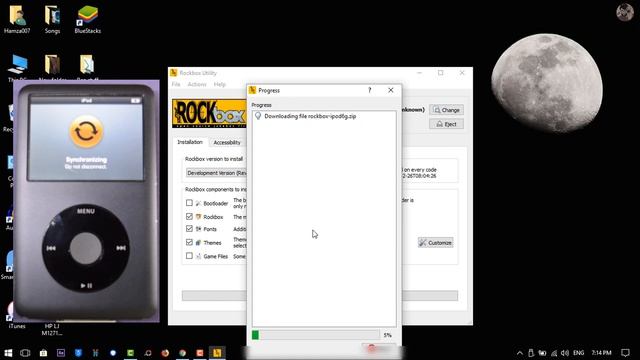Click the download progress bar at 5%
The image size is (640, 360).
(x=316, y=335)
